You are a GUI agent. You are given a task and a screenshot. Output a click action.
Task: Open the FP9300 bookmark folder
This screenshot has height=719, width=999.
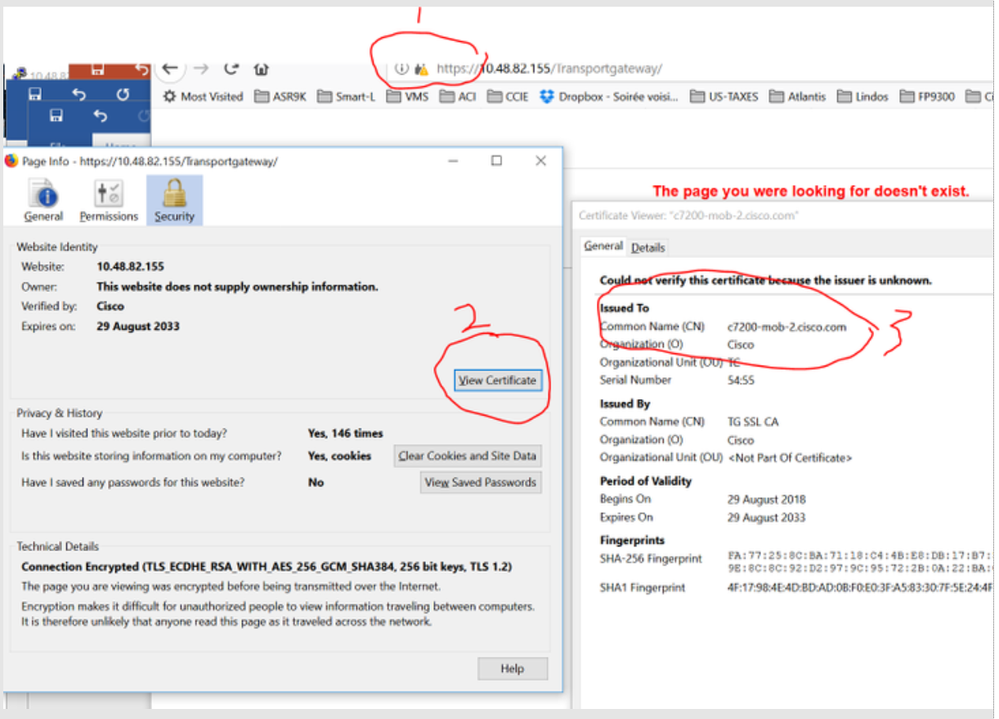click(927, 97)
